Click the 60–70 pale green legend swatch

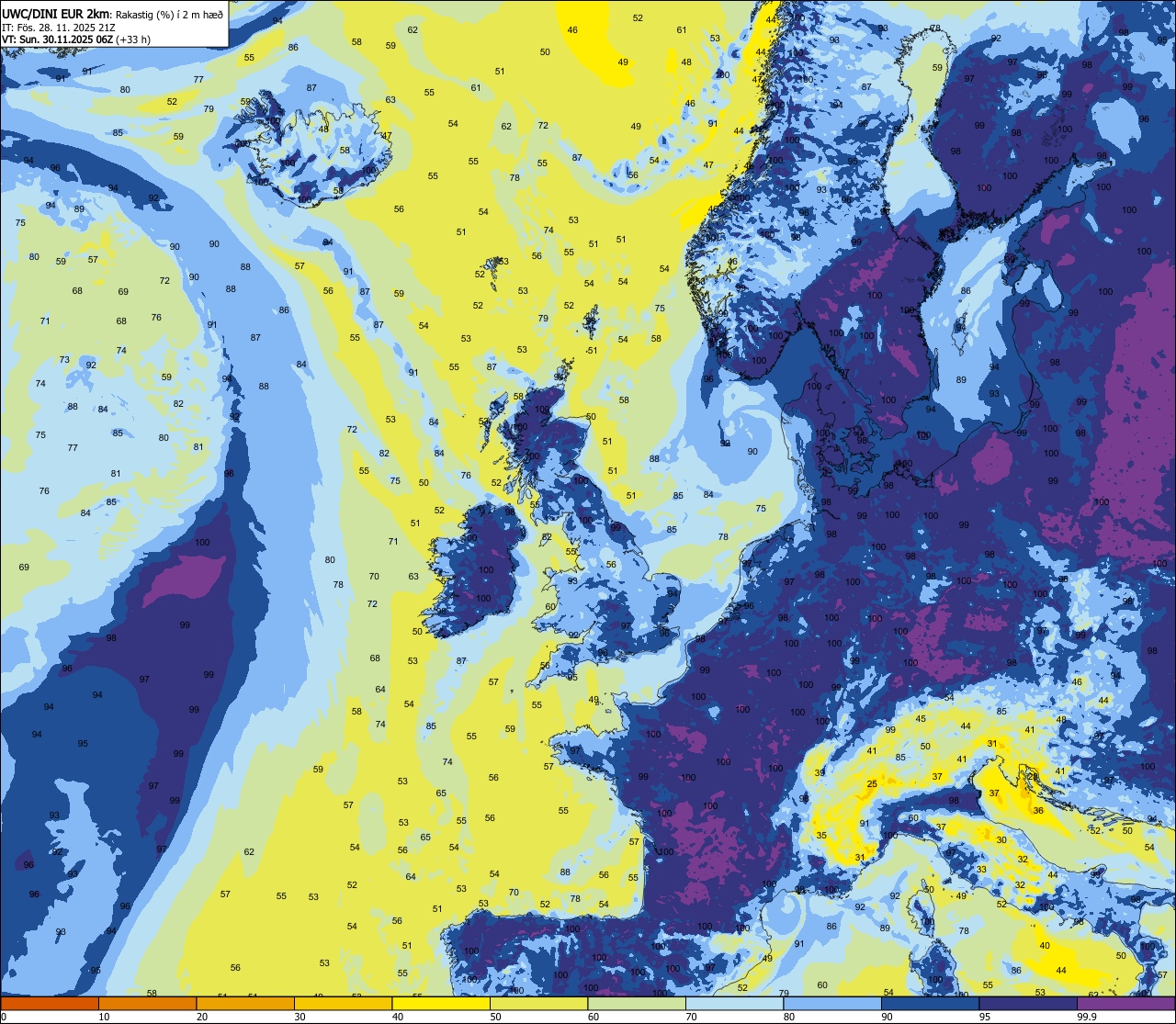coord(637,1003)
